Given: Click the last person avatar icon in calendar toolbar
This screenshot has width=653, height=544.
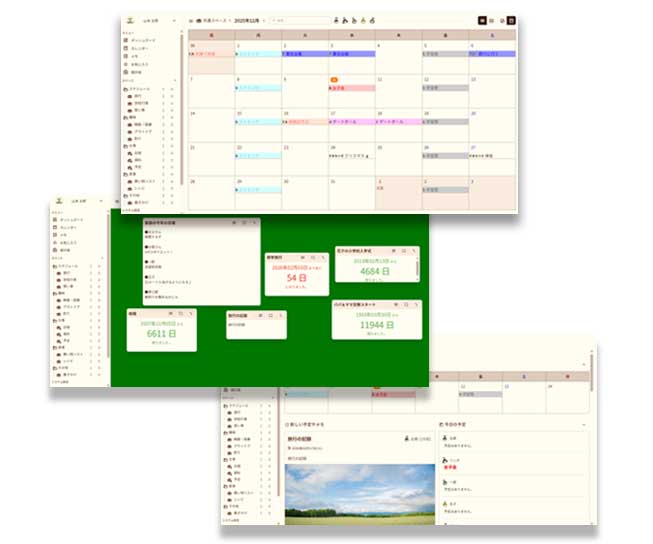Looking at the screenshot, I should pos(372,20).
